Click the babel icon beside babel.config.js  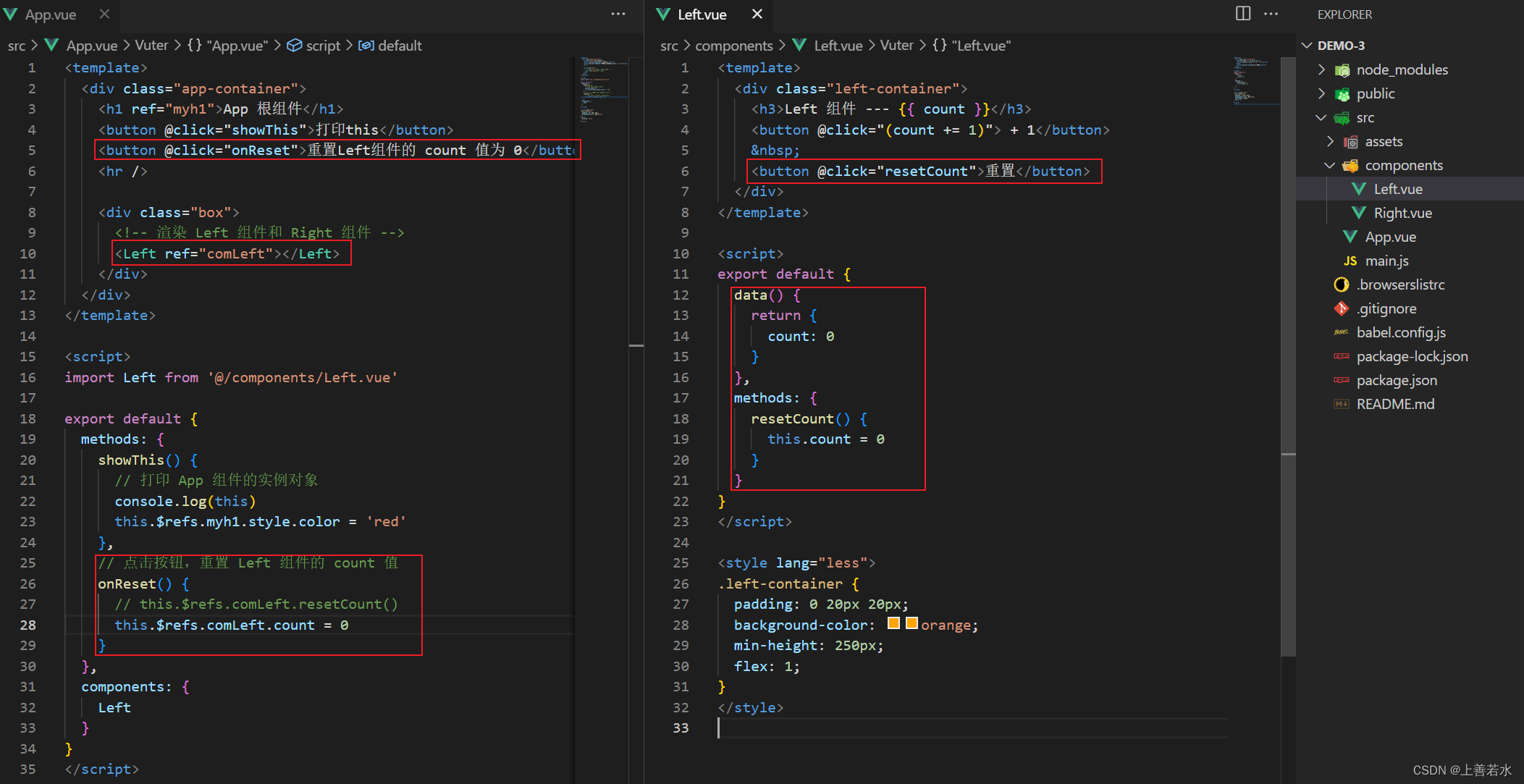pyautogui.click(x=1342, y=332)
